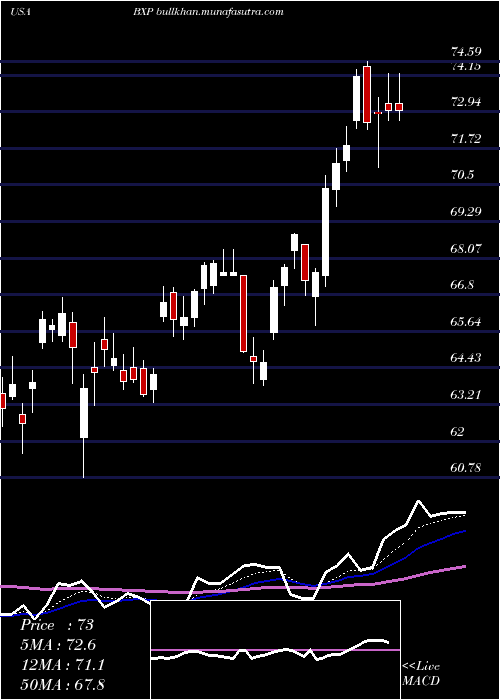Click the 60.78 price level label
This screenshot has width=500, height=700.
click(x=466, y=468)
